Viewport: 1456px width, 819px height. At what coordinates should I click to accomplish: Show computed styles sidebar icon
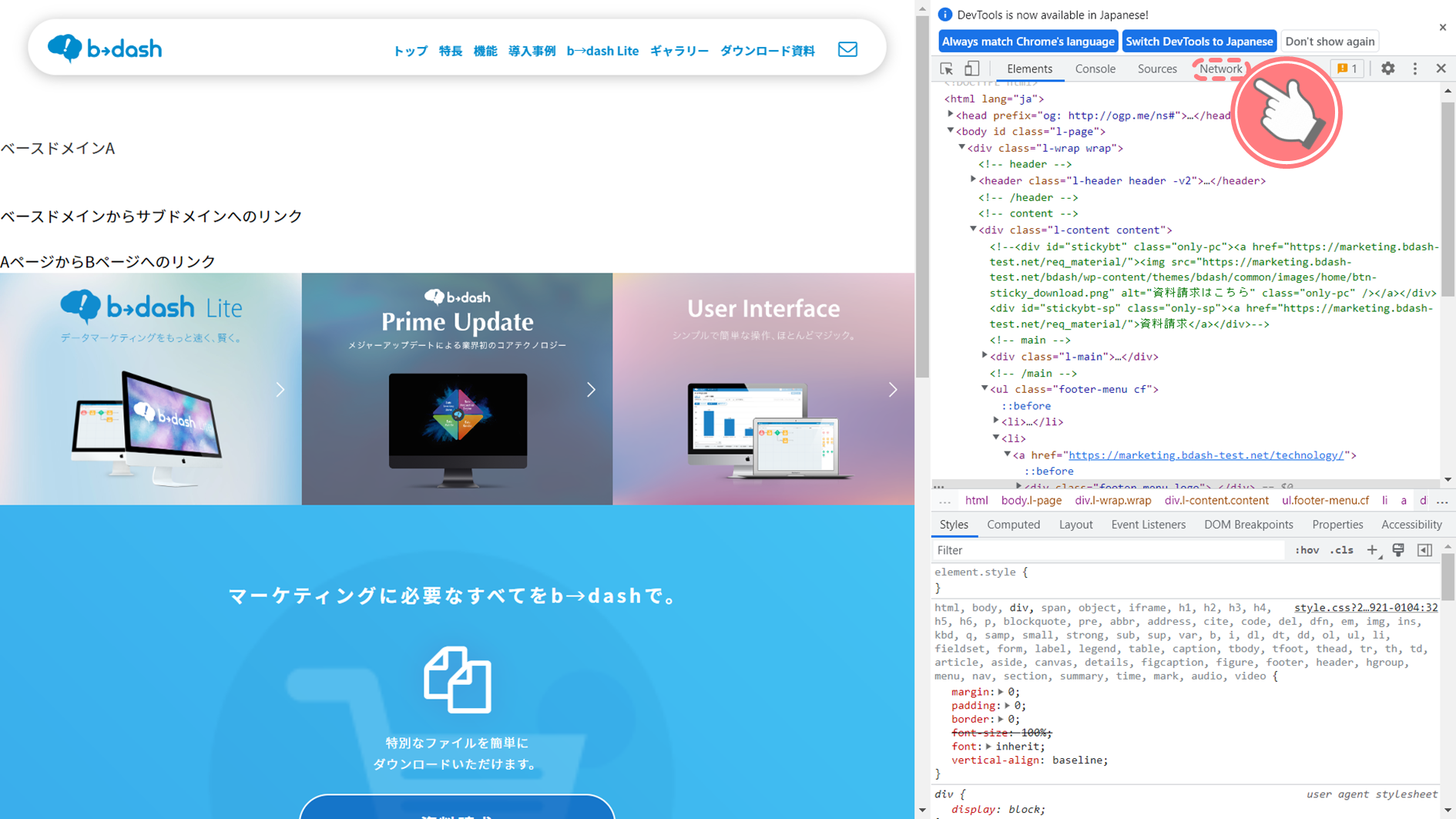coord(1424,550)
